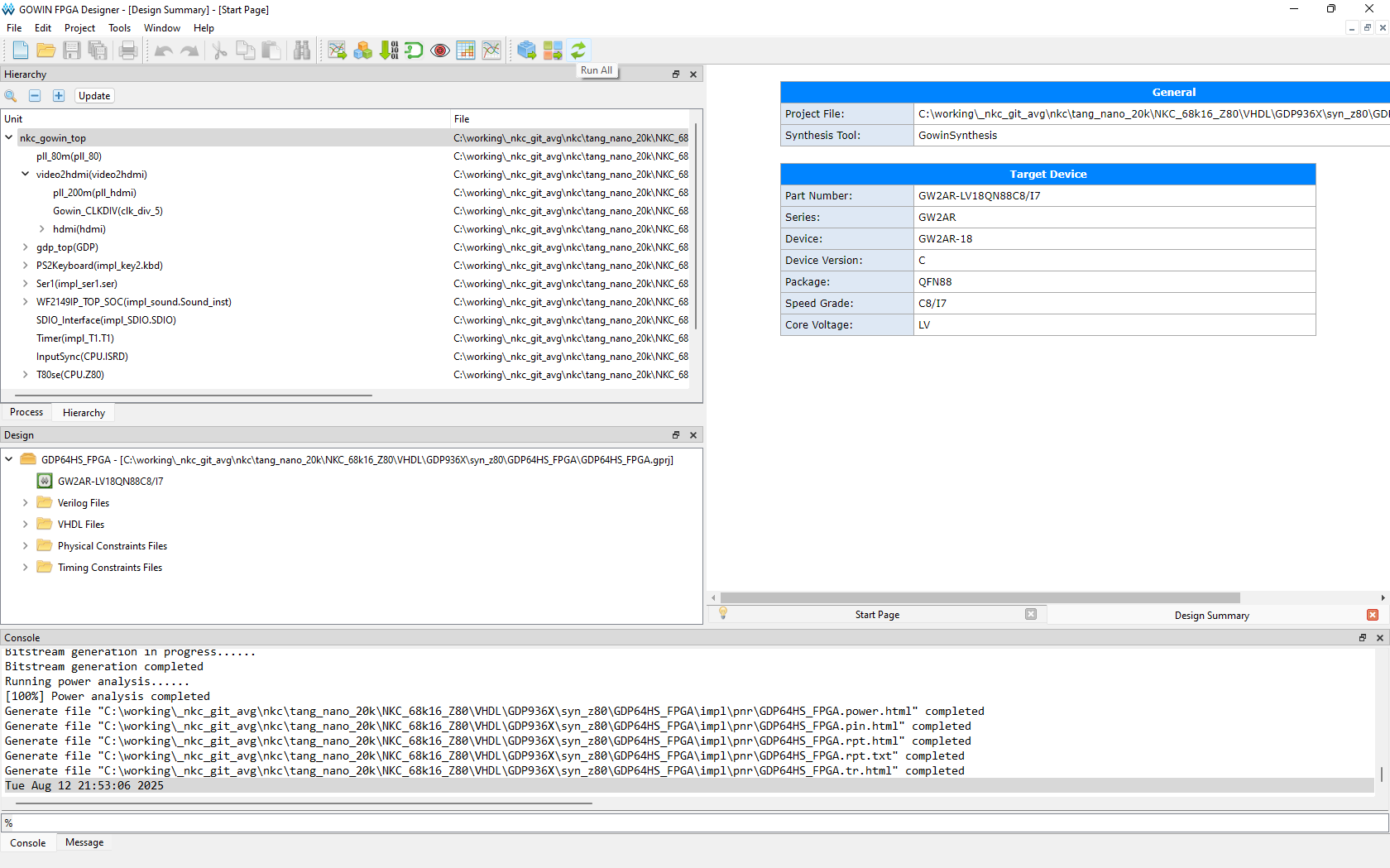Expand Physical Constraints Files folder
The width and height of the screenshot is (1390, 868).
click(x=26, y=545)
